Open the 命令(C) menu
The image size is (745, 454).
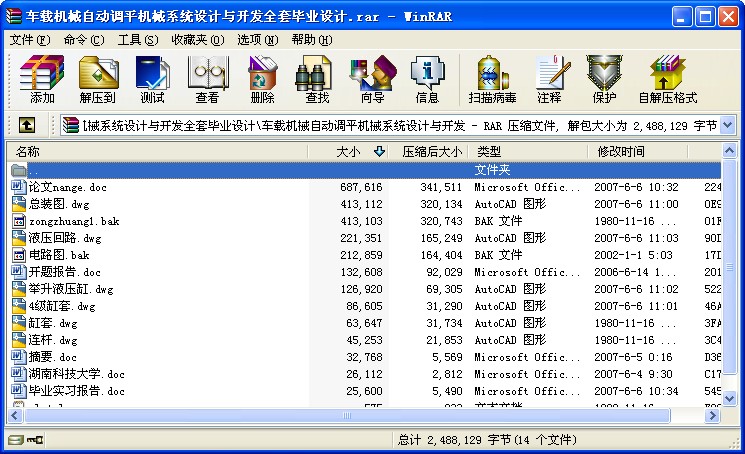tap(84, 40)
